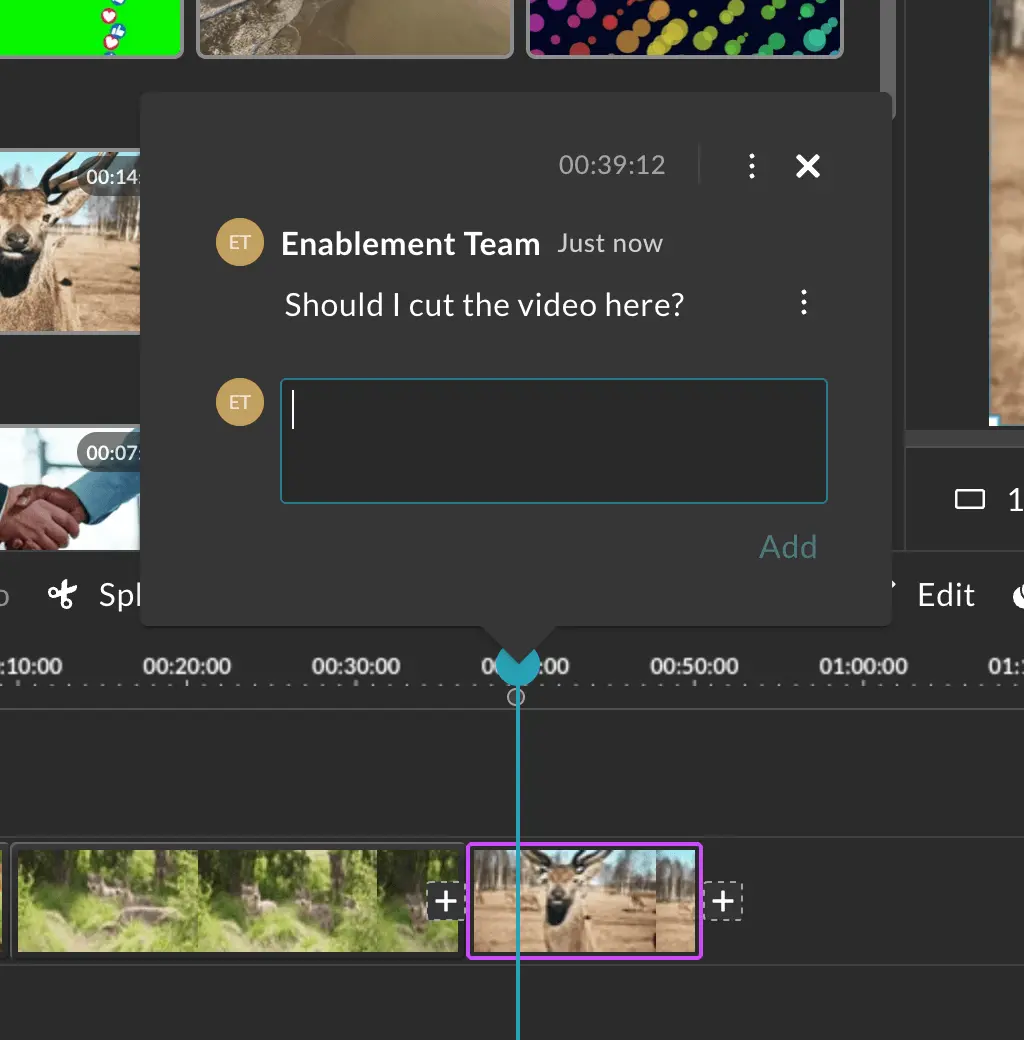Click the Enablement Team avatar next to comment

click(239, 242)
